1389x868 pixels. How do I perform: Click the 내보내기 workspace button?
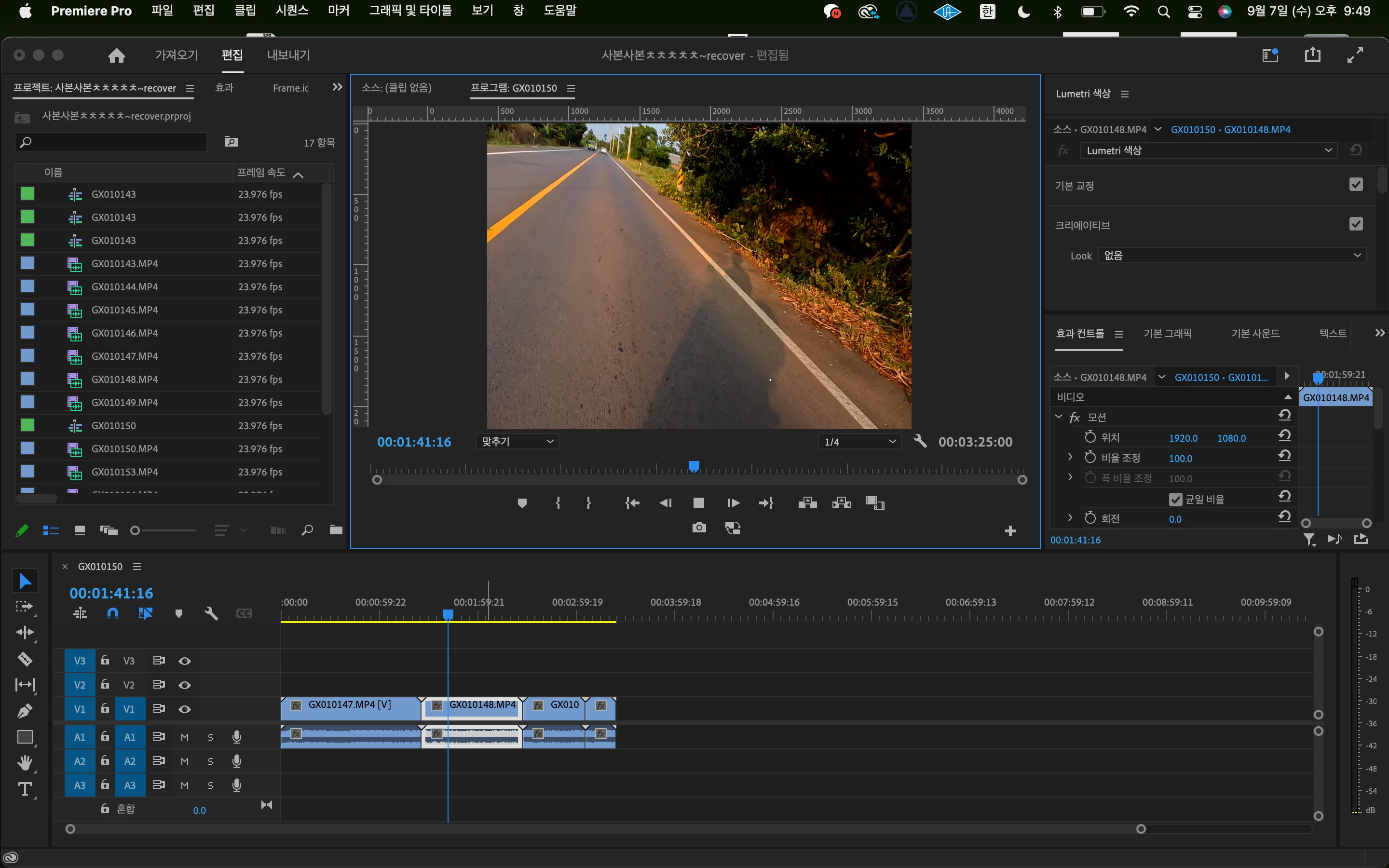point(288,55)
